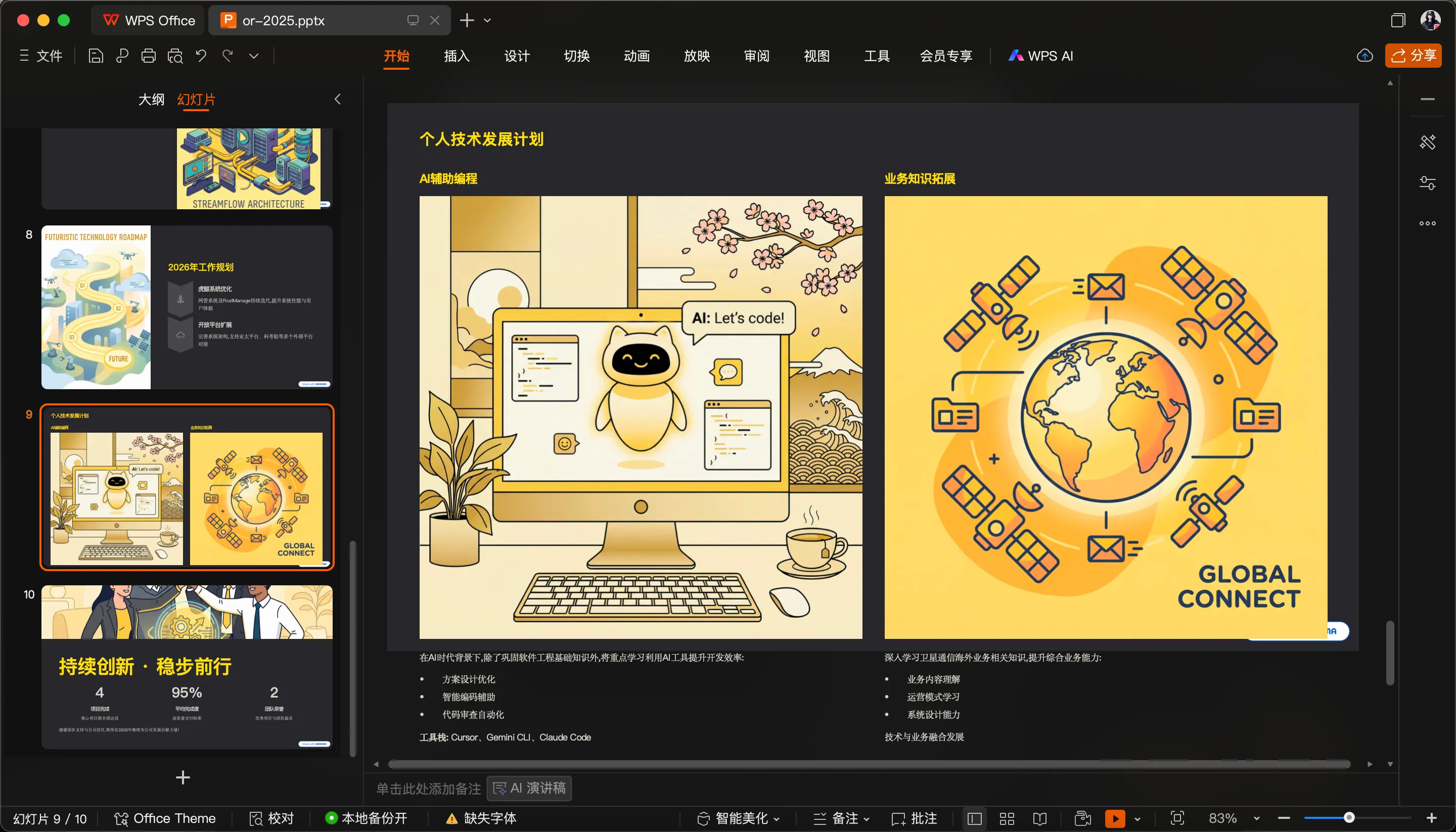Click the Office Theme status bar item
Viewport: 1456px width, 832px height.
[x=165, y=818]
